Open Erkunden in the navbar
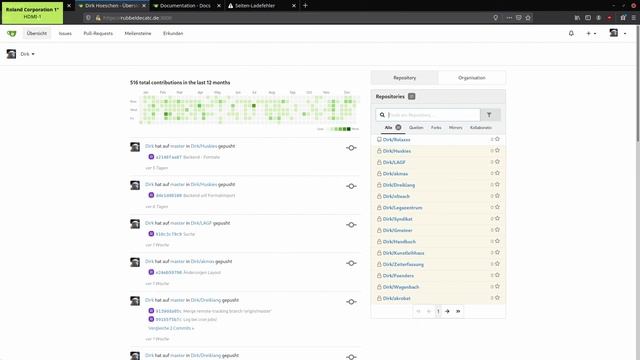640x360 pixels. coord(173,33)
